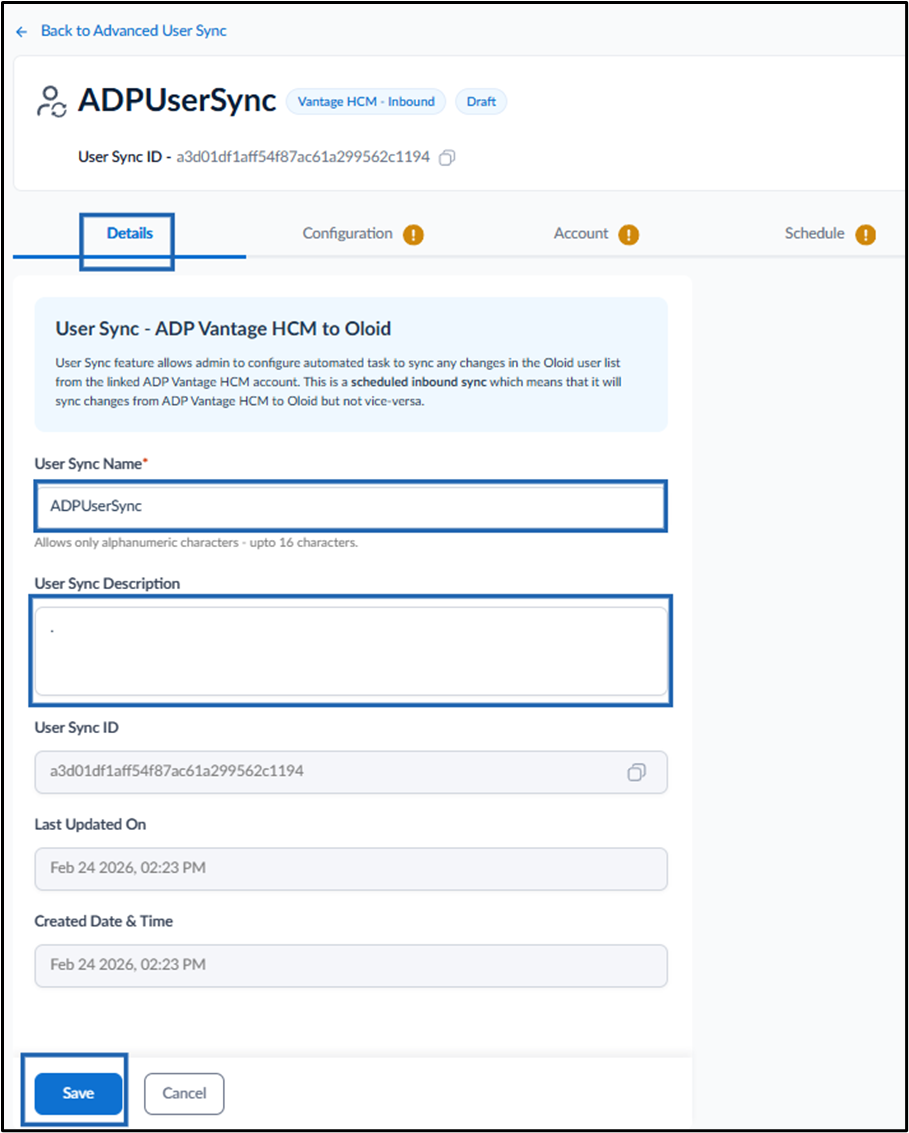Click the user sync icon beside ADPUserSync title
This screenshot has height=1133, width=909.
click(52, 102)
